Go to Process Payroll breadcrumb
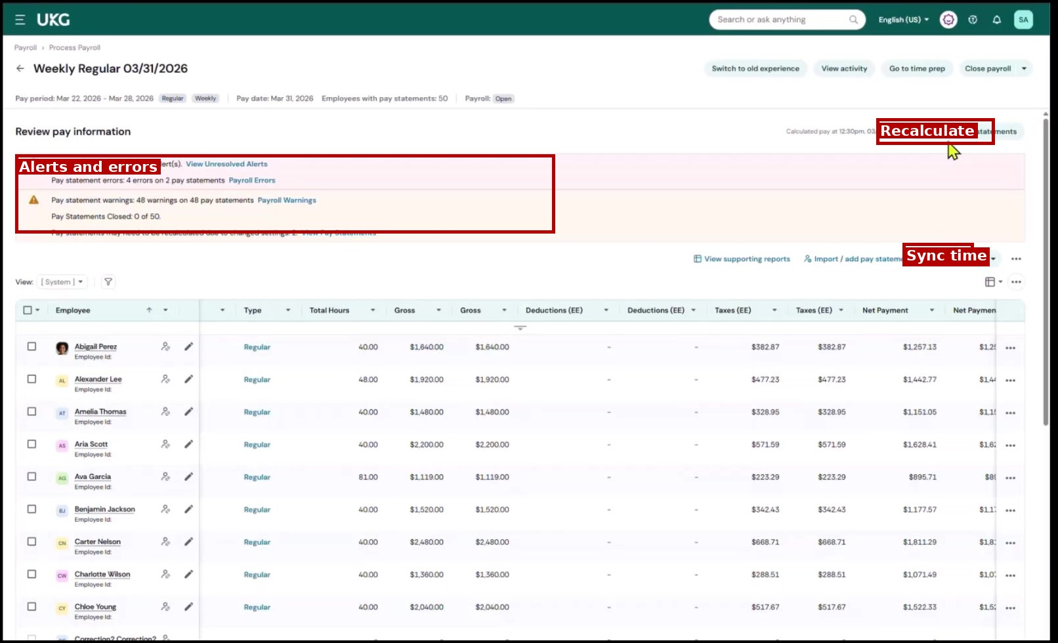Viewport: 1058px width, 643px height. pos(74,47)
